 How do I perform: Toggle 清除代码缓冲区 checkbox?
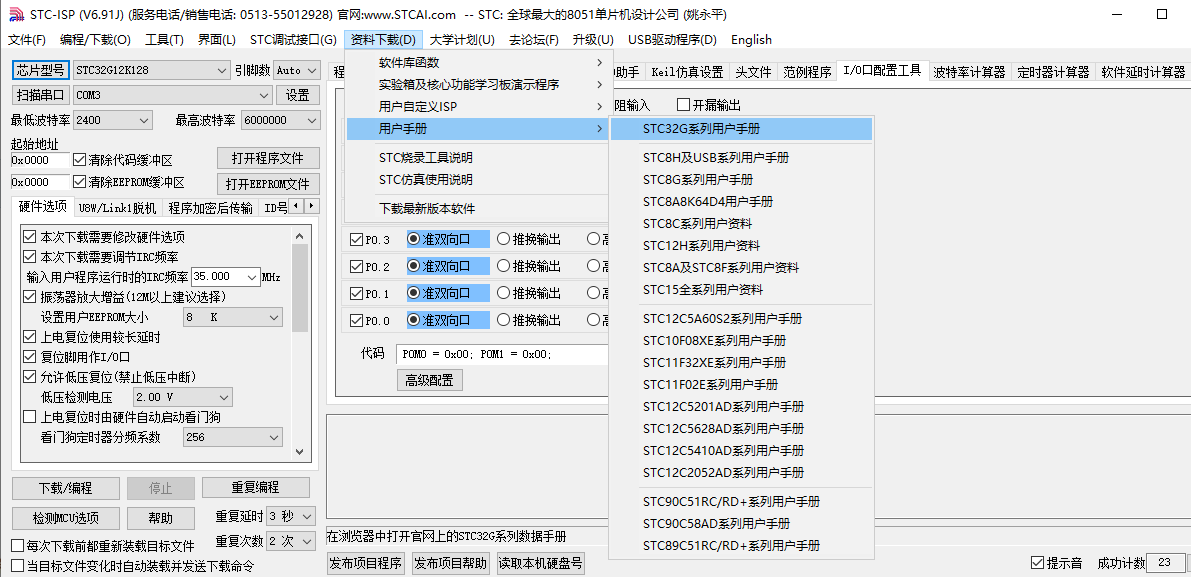pyautogui.click(x=79, y=160)
